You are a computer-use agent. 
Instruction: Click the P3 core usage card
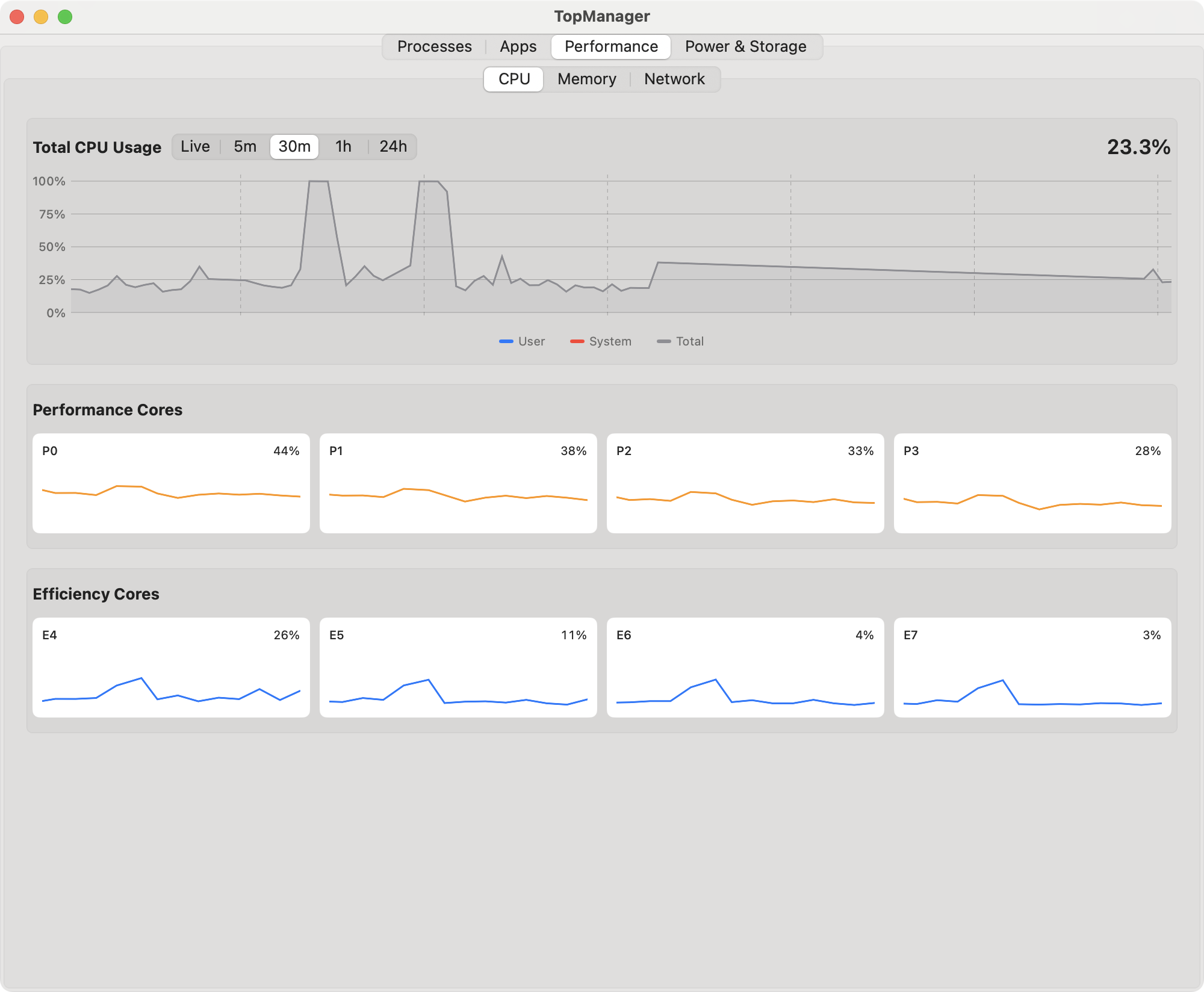point(1032,483)
